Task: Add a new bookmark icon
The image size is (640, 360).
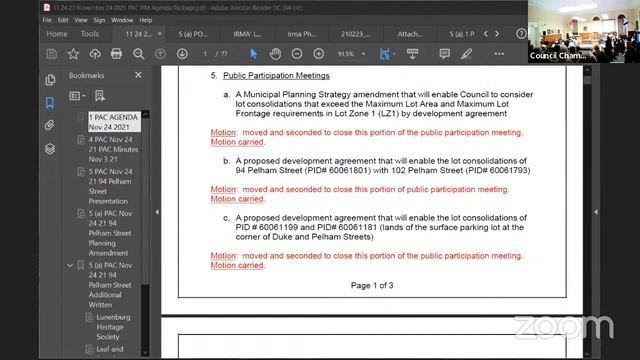Action: [x=100, y=96]
